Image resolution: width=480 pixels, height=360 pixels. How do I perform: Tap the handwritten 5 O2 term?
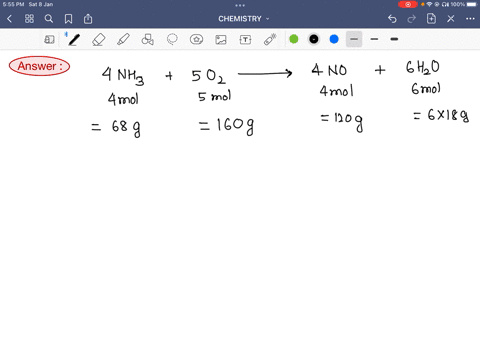[x=208, y=76]
